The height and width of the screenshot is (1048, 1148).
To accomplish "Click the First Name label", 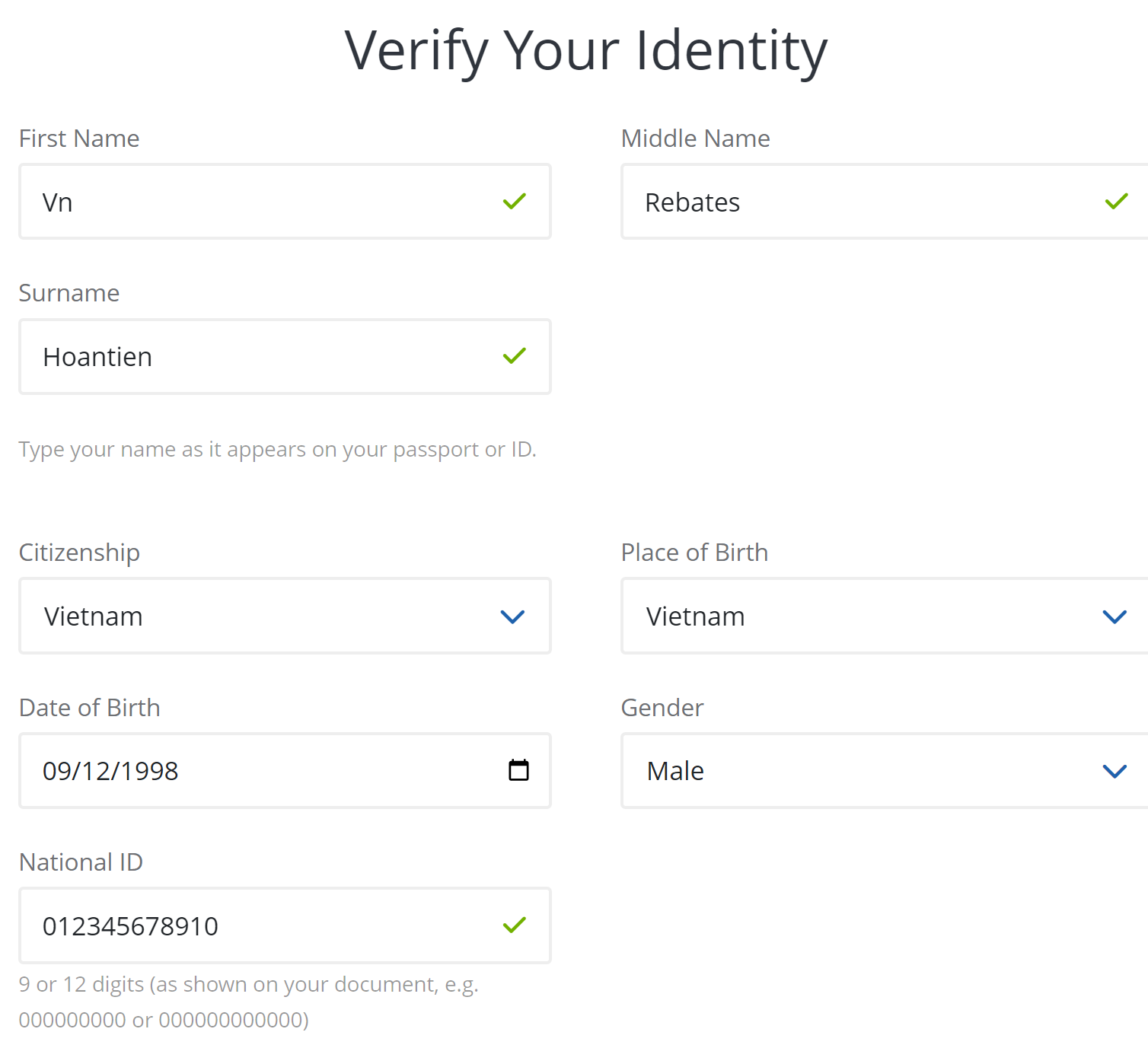I will 79,139.
